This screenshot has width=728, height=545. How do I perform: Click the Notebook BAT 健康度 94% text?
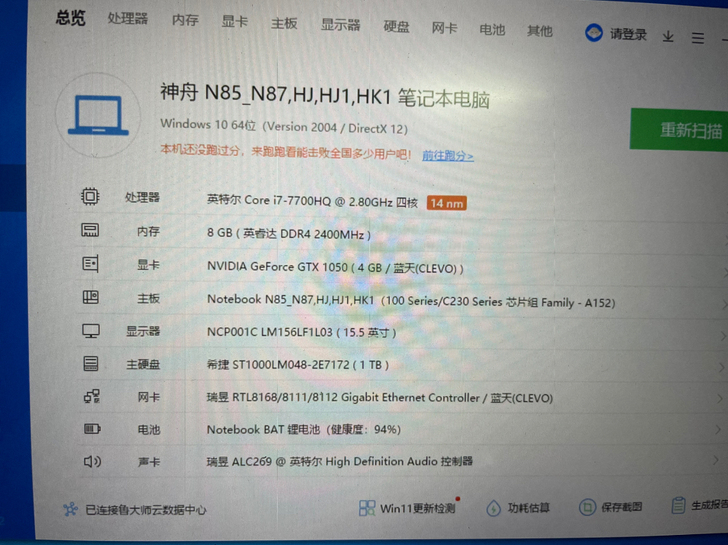tap(304, 429)
